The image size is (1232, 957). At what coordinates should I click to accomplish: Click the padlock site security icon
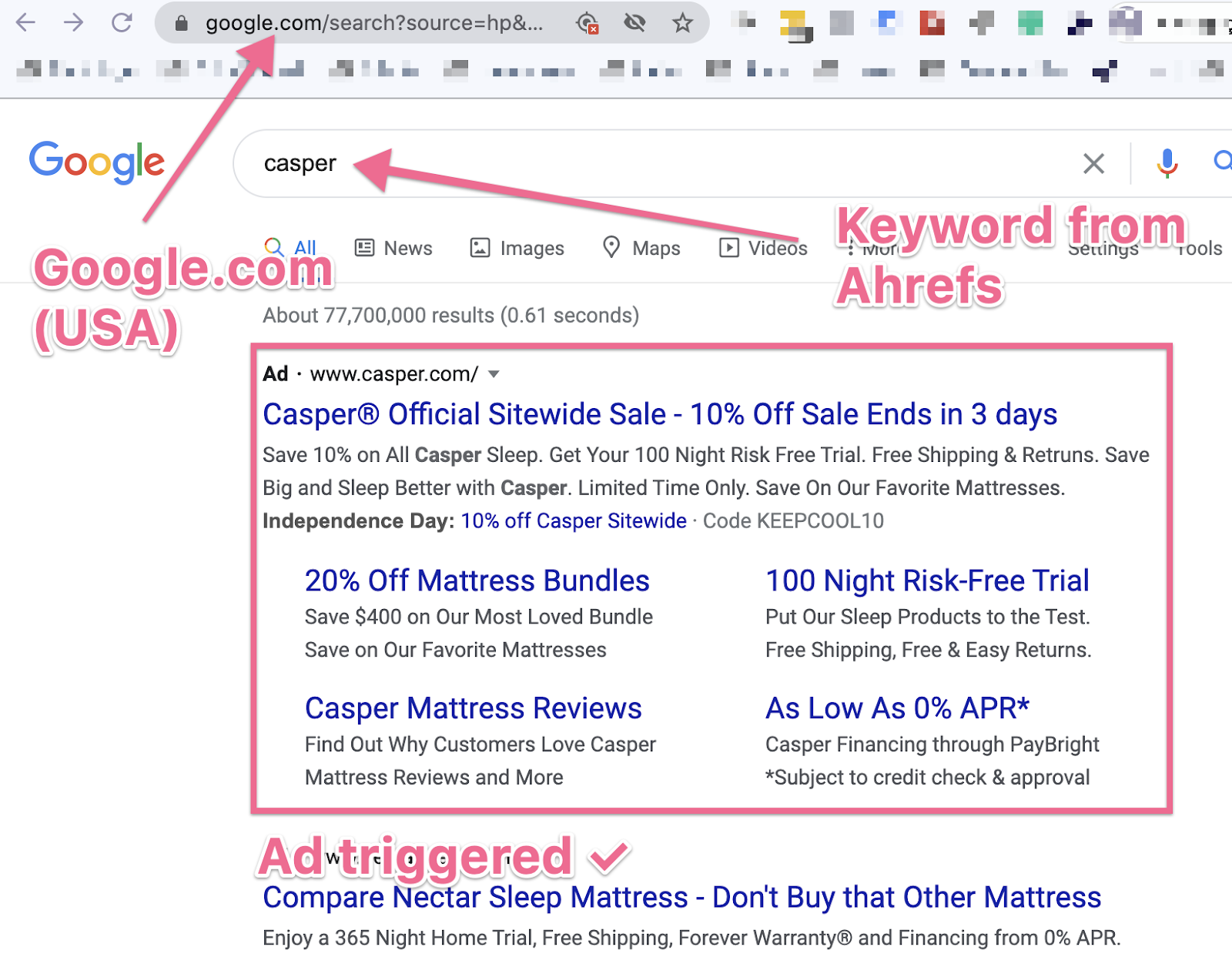pos(182,24)
